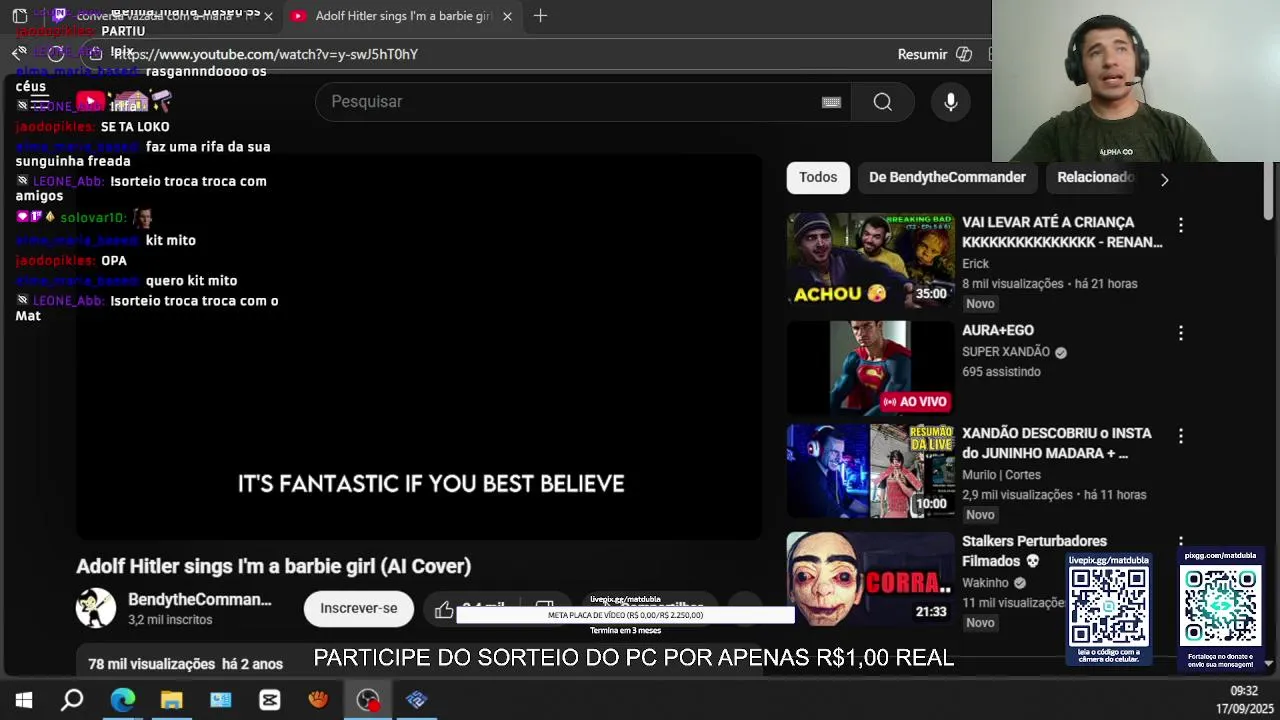Viewport: 1280px width, 720px height.
Task: Open options menu for 'VAI LEVAR ATÉ A CRIANÇA'
Action: pos(1181,225)
